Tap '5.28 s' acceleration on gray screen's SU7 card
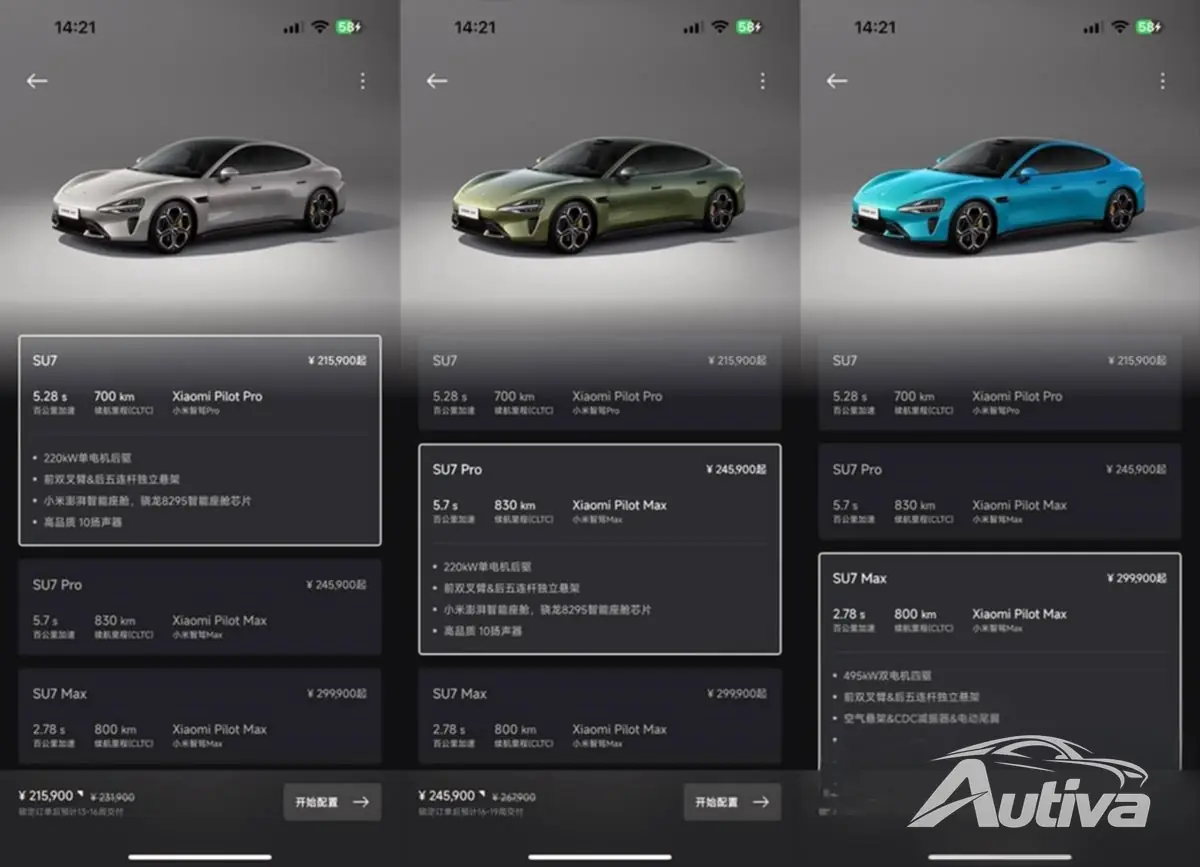Screen dimensions: 1200x867 50,396
